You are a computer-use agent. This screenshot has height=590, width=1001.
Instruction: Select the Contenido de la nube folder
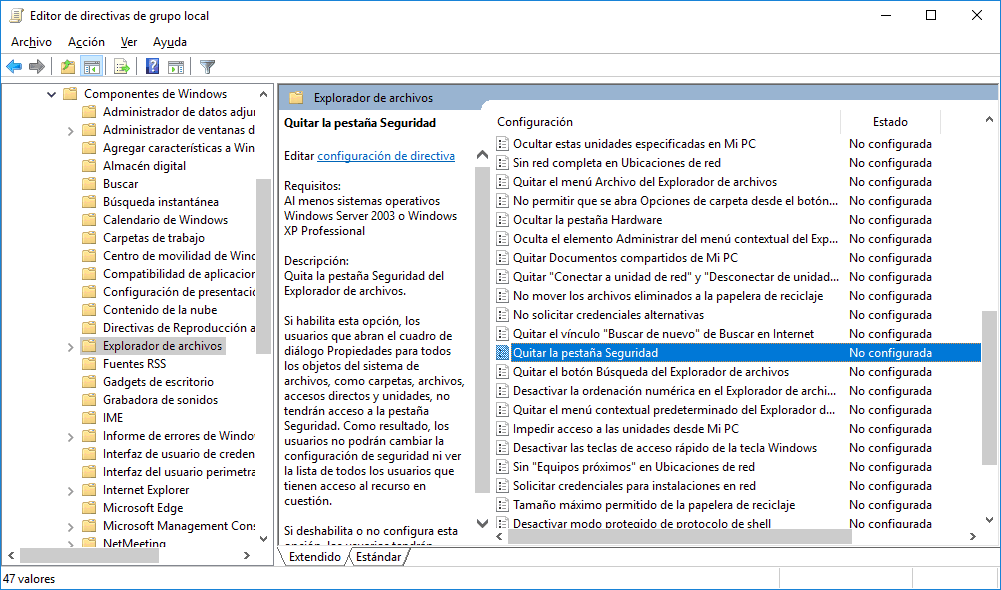click(160, 310)
